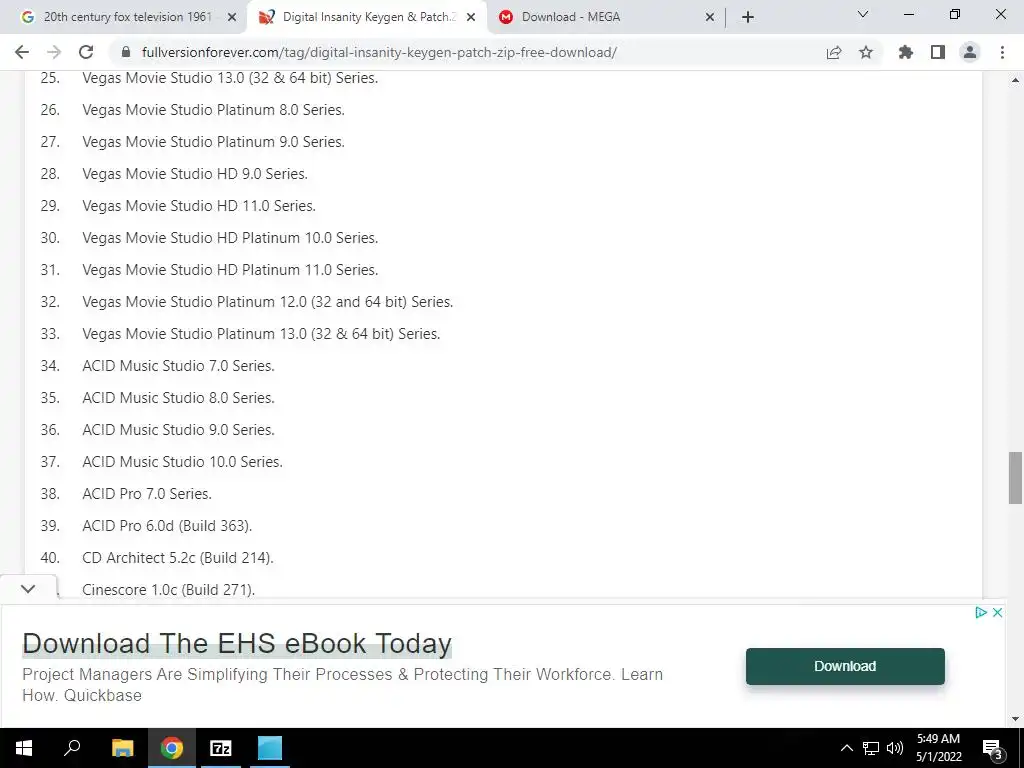Open 7-Zip from the taskbar

(x=221, y=748)
